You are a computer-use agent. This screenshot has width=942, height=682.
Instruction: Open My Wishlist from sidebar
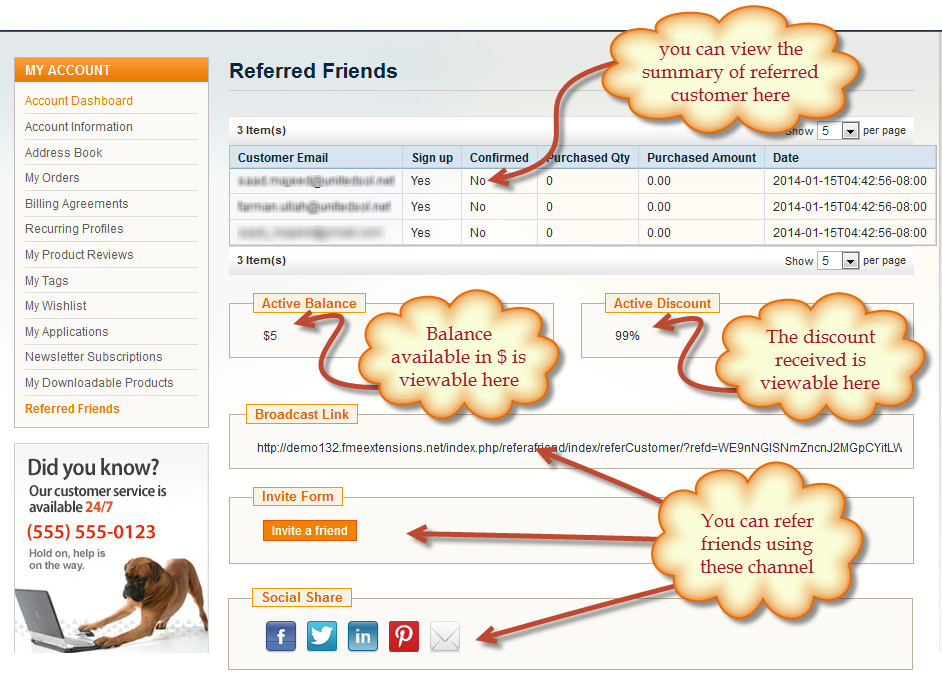[x=56, y=306]
